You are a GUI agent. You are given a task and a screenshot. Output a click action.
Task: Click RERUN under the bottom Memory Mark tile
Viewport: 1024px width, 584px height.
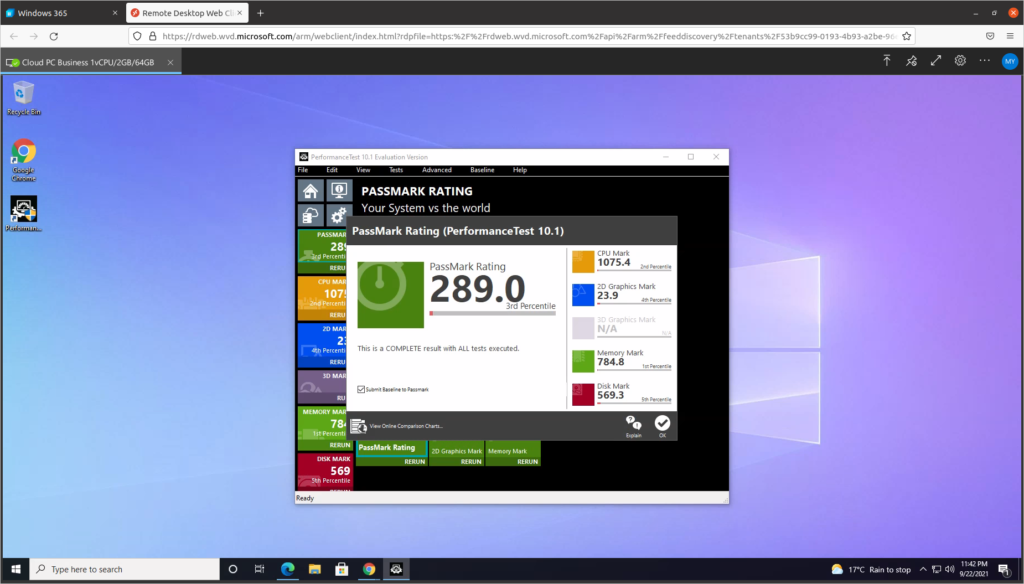[528, 462]
